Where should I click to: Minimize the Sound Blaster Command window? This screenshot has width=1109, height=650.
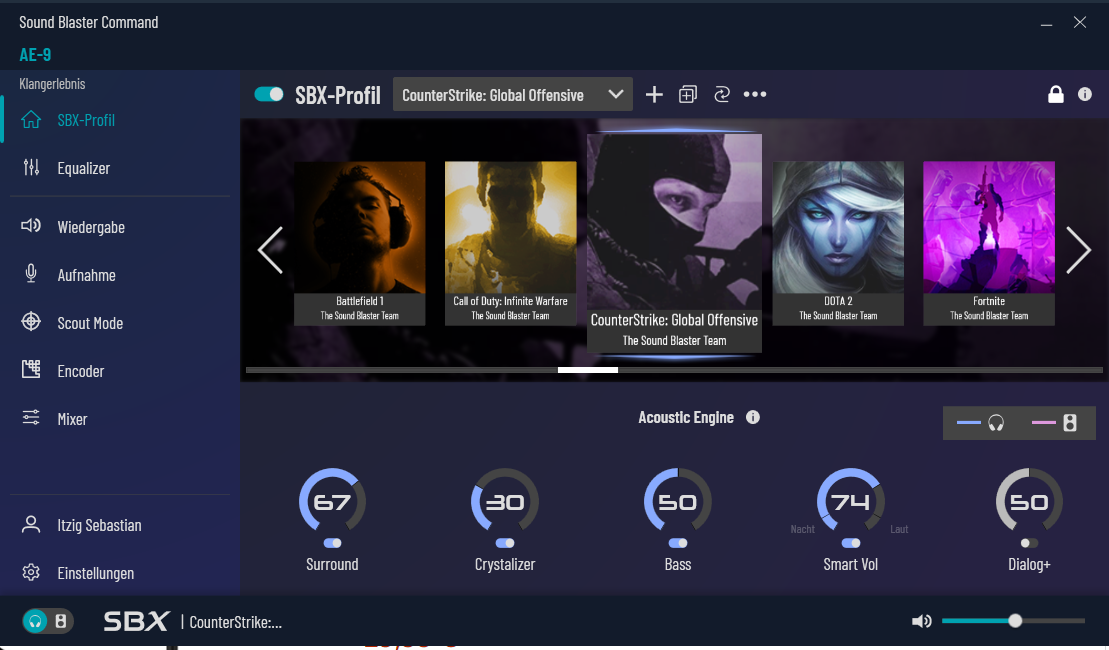[x=1046, y=23]
